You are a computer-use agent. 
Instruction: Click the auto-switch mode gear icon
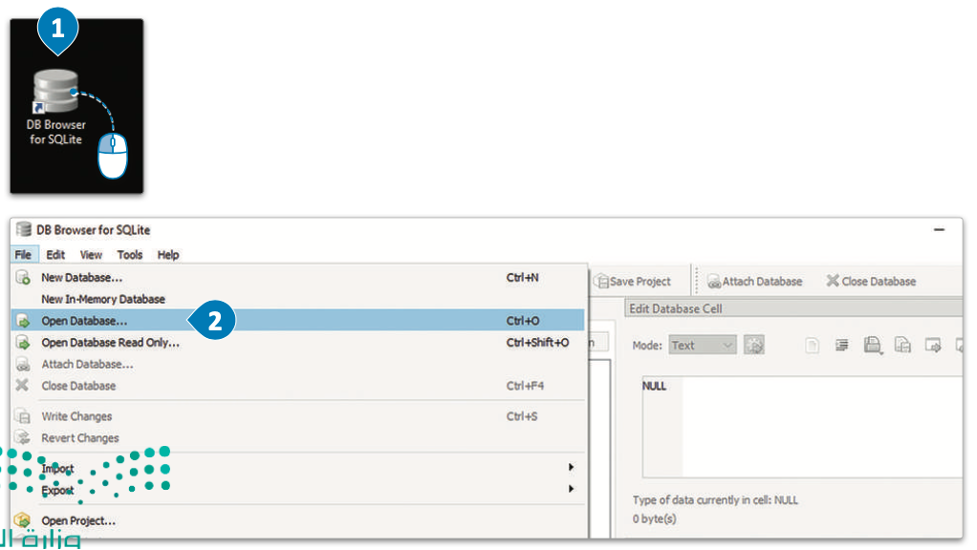pyautogui.click(x=754, y=345)
